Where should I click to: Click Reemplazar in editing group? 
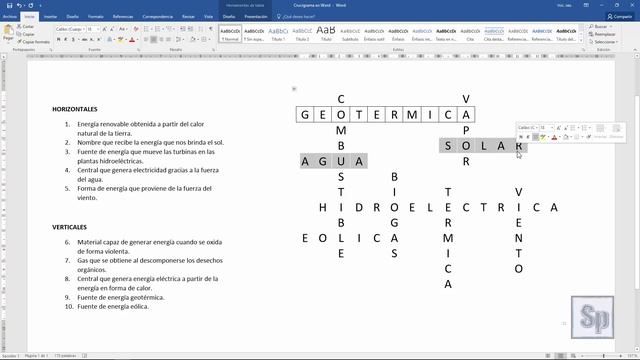click(602, 34)
